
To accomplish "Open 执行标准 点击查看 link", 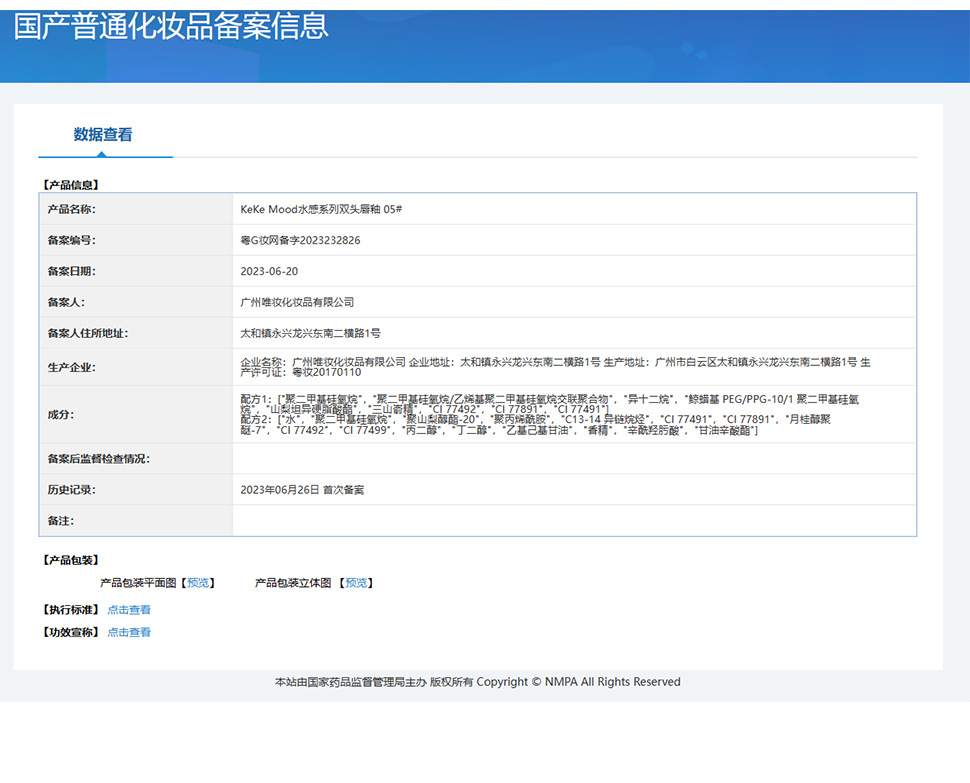I will coord(129,610).
